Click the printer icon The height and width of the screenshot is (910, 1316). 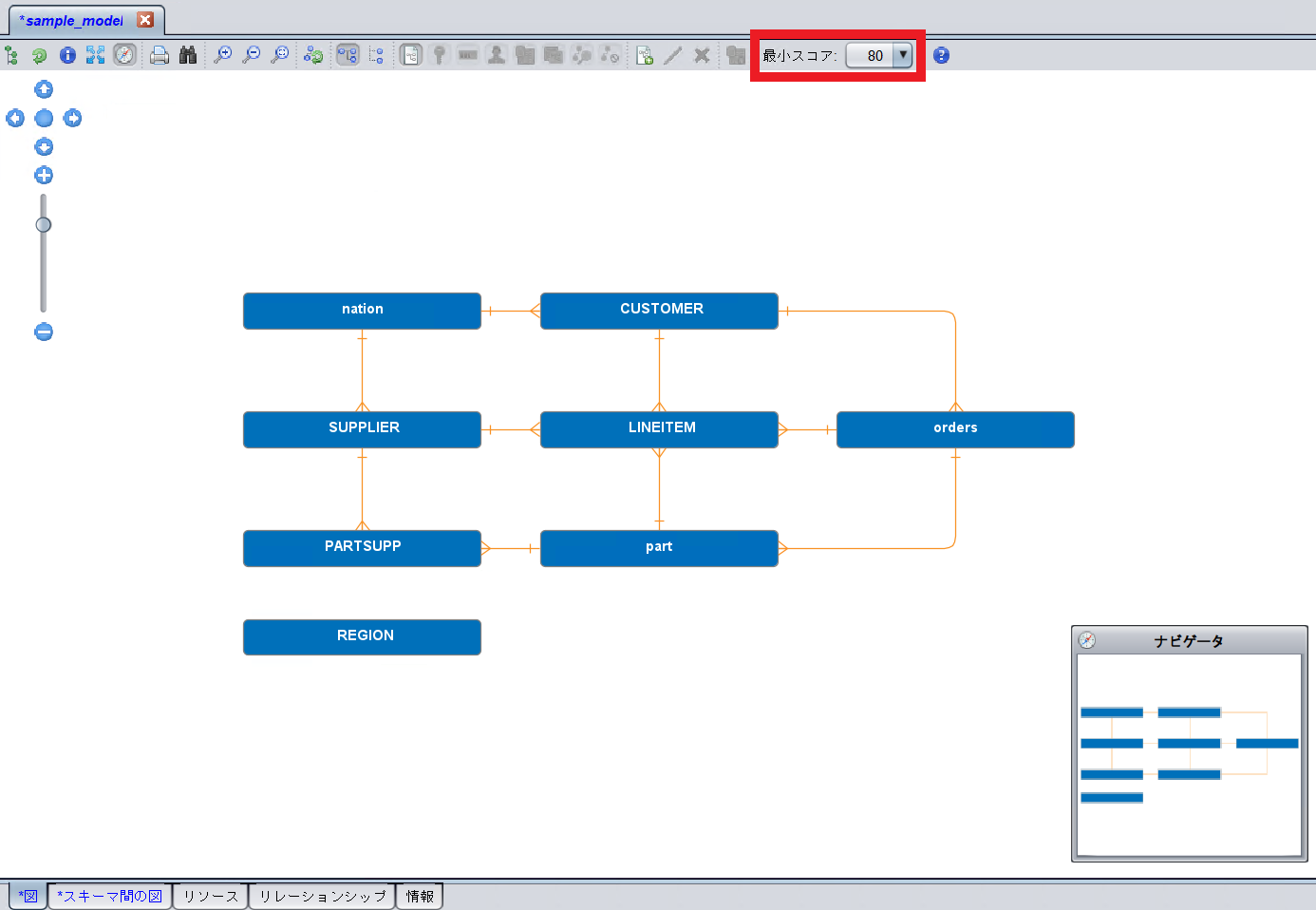tap(160, 55)
